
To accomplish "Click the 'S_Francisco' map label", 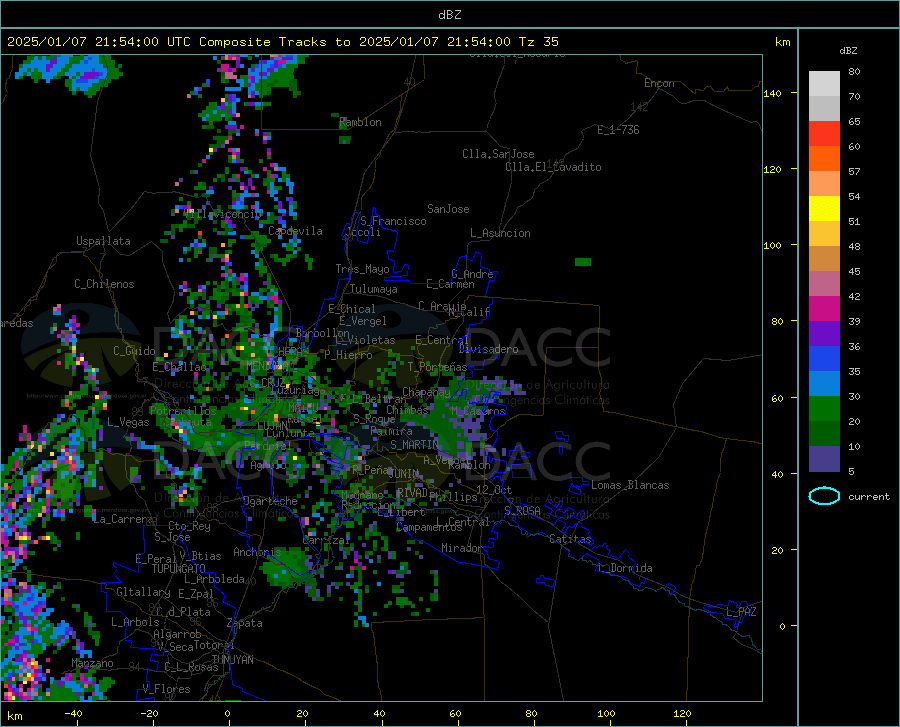I will [393, 221].
